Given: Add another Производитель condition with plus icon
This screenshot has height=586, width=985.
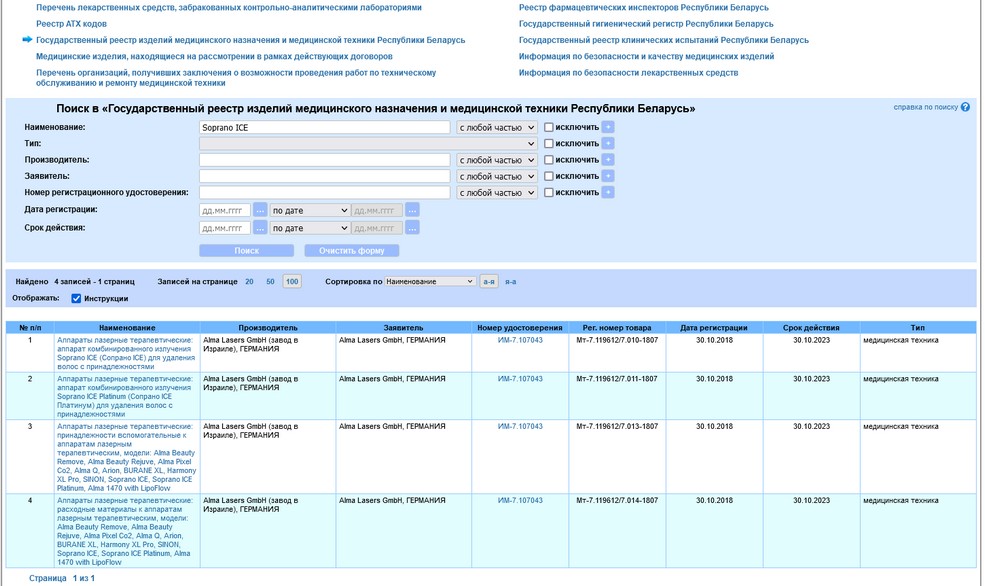Looking at the screenshot, I should pyautogui.click(x=607, y=160).
